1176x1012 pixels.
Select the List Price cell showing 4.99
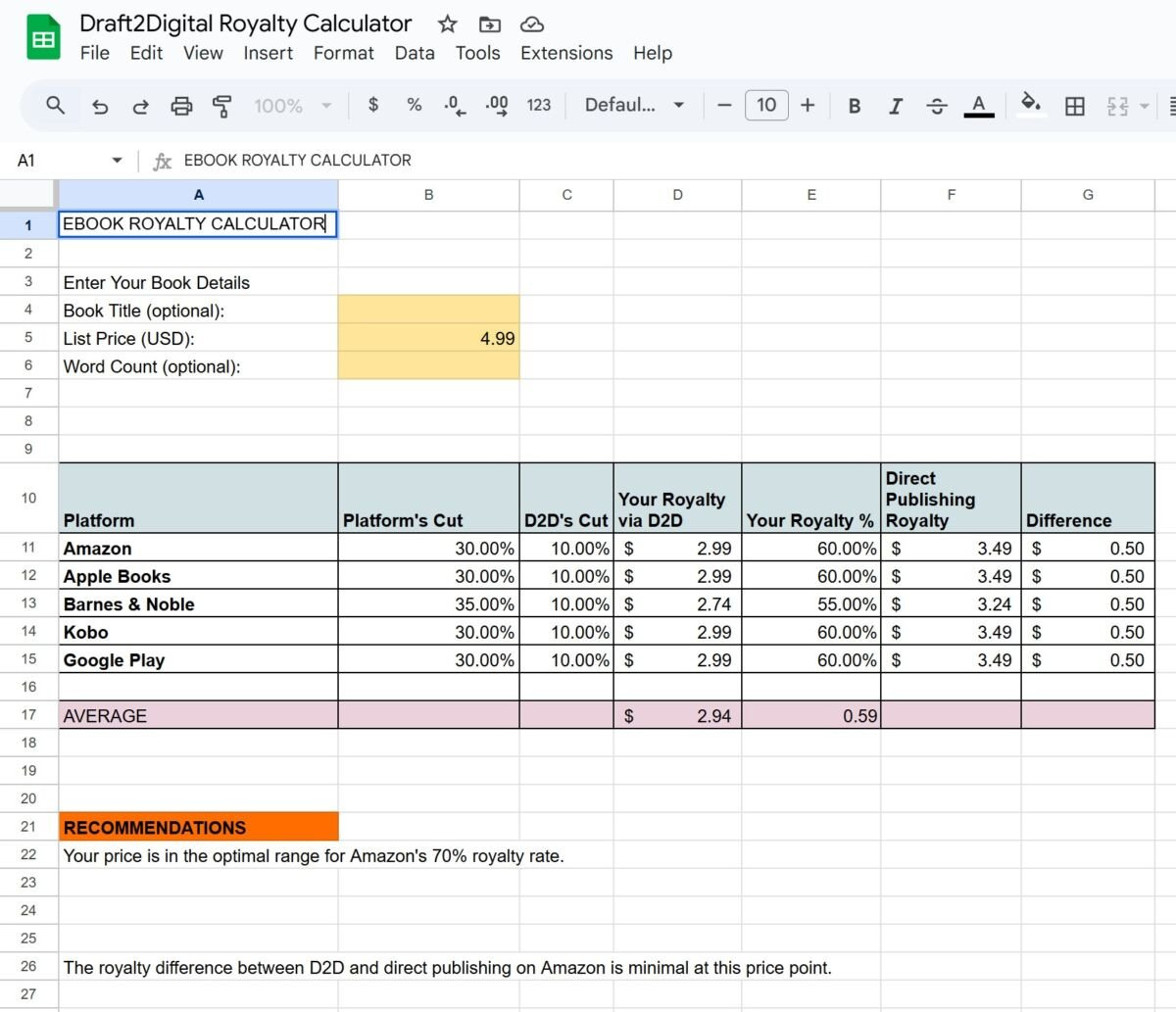tap(428, 338)
